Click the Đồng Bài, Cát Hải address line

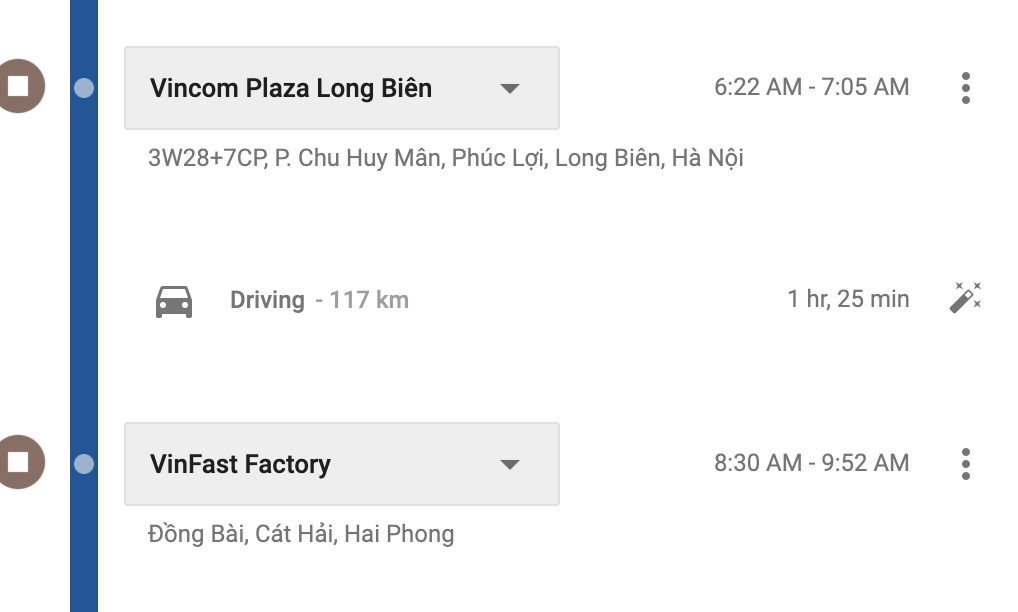[x=300, y=534]
